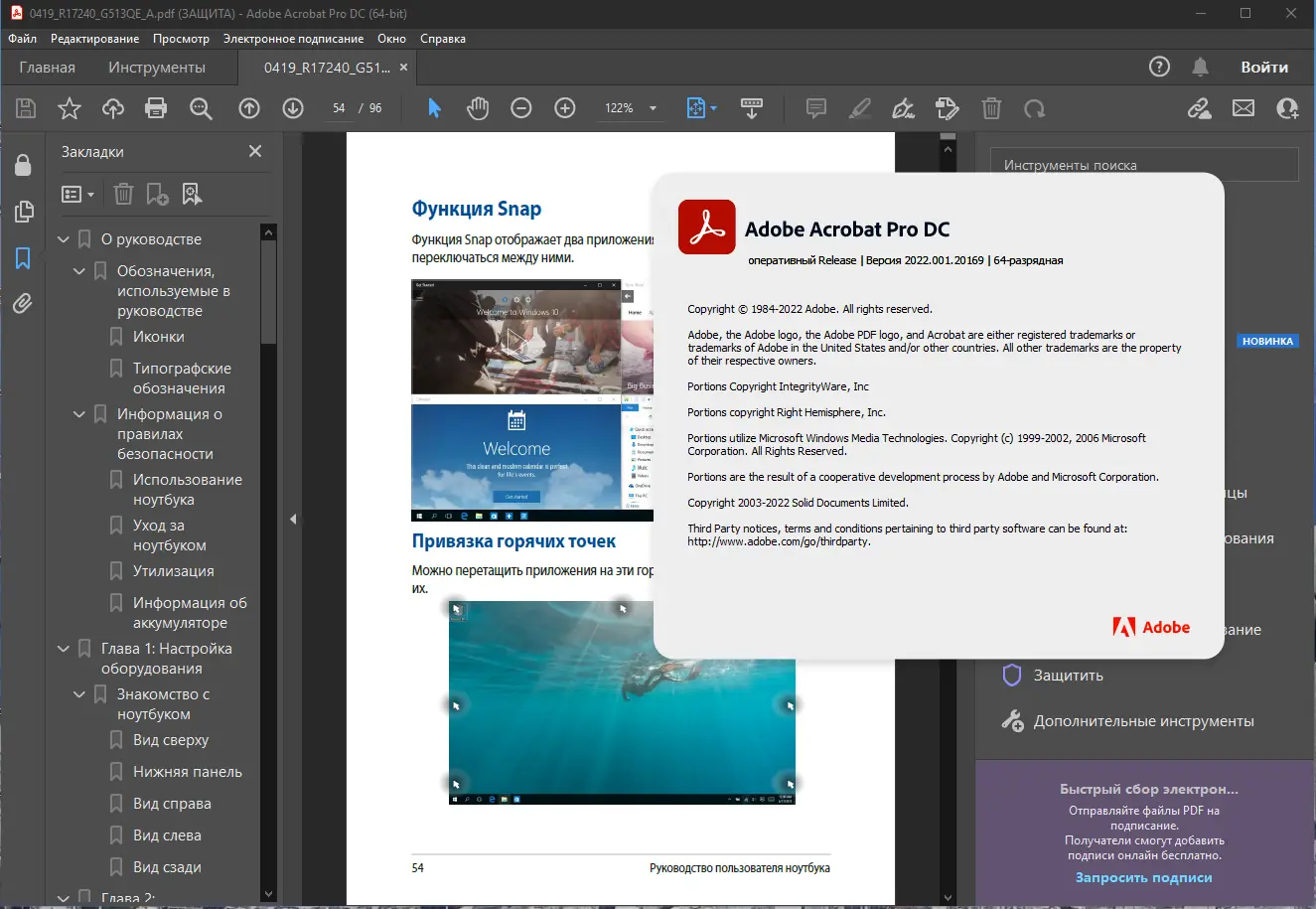The image size is (1316, 909).
Task: Click the Print file icon
Action: (x=156, y=108)
